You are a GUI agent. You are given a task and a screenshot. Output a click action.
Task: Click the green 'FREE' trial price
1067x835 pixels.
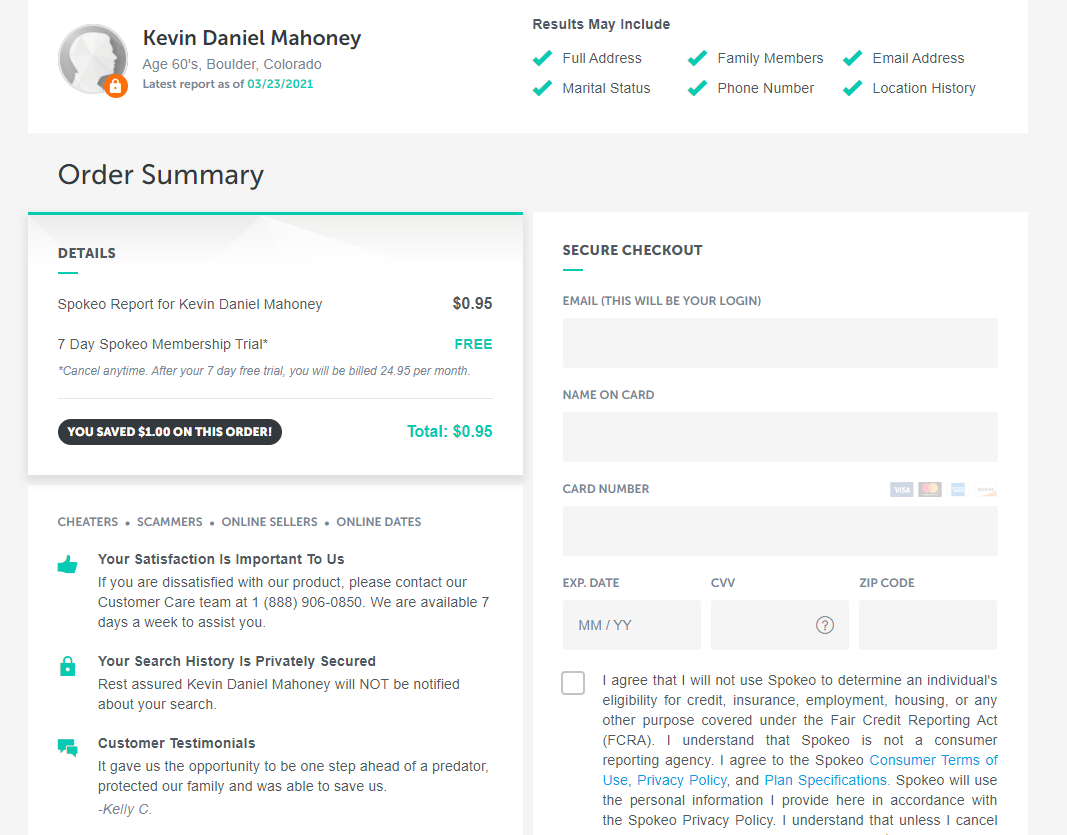474,344
